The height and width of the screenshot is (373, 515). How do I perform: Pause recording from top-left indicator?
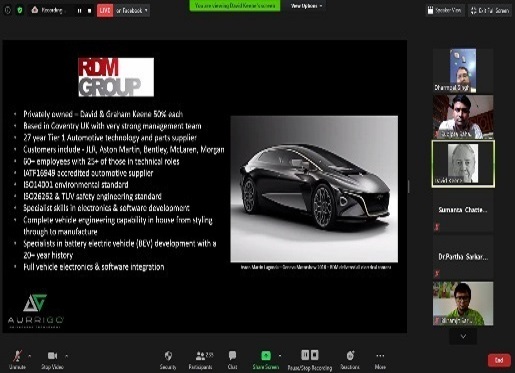(79, 11)
